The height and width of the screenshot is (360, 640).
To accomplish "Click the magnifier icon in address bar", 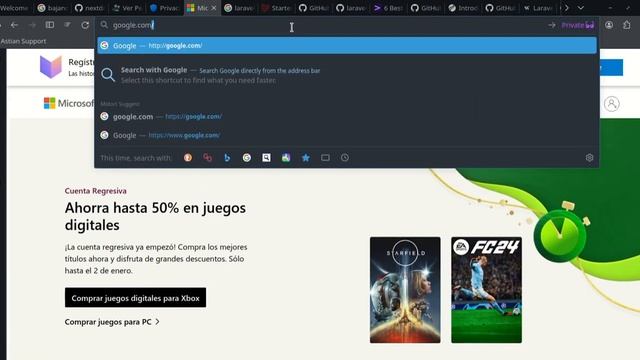I will pyautogui.click(x=104, y=25).
